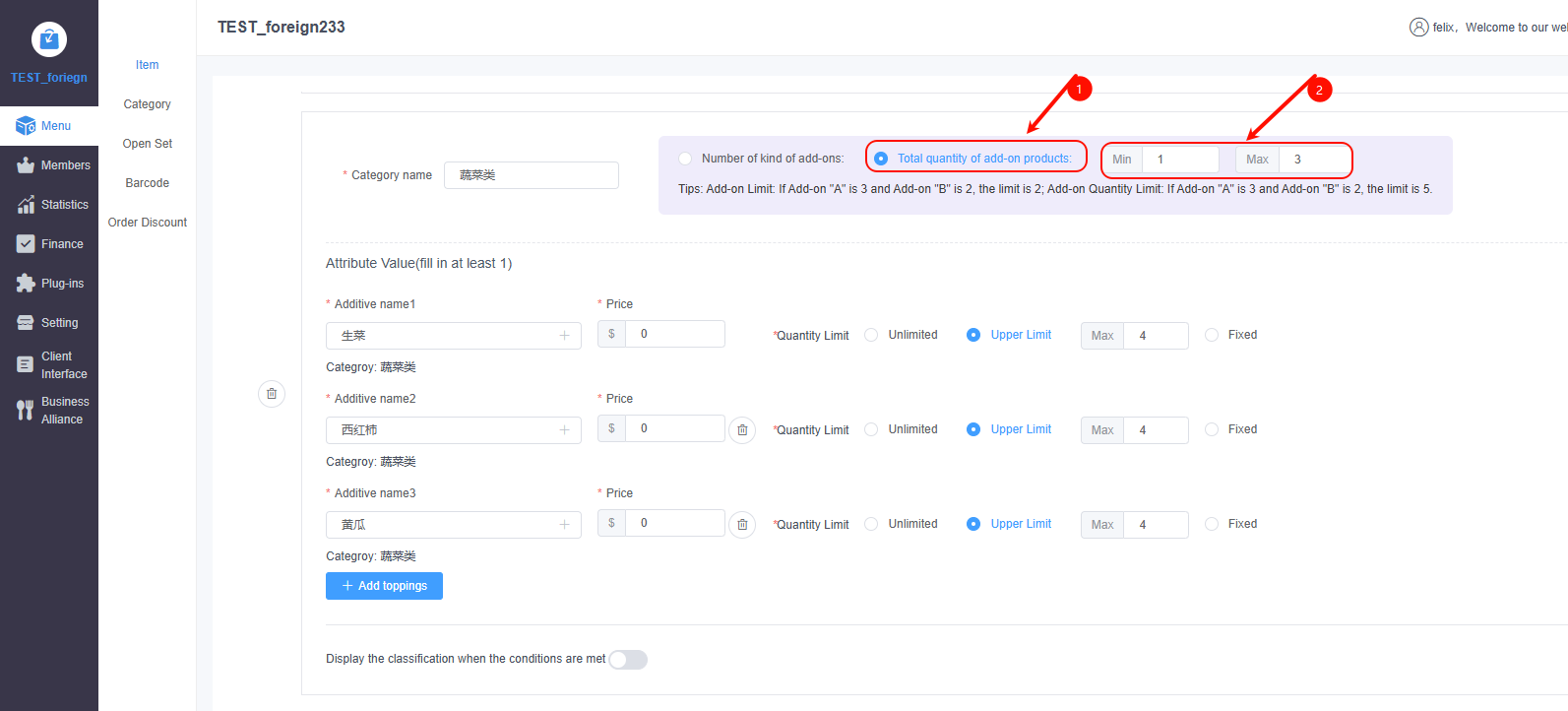The width and height of the screenshot is (1568, 711).
Task: Select 'Number of kind of add-ons' radio
Action: point(685,159)
